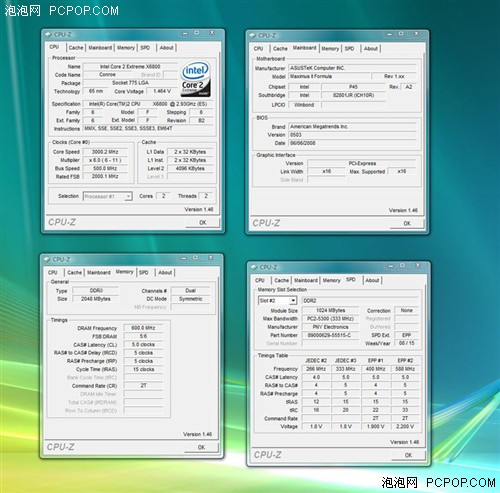
Task: Click OK in the SPD window
Action: pos(408,455)
